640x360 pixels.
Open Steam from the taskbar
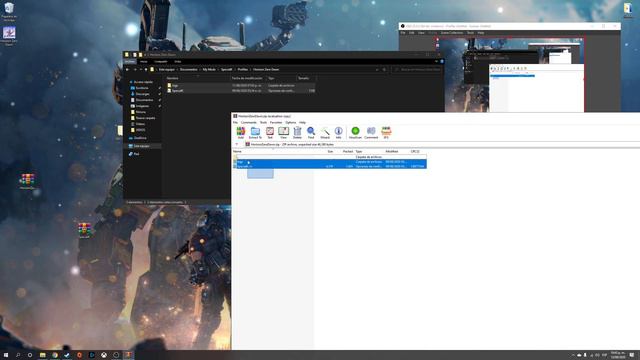67,355
